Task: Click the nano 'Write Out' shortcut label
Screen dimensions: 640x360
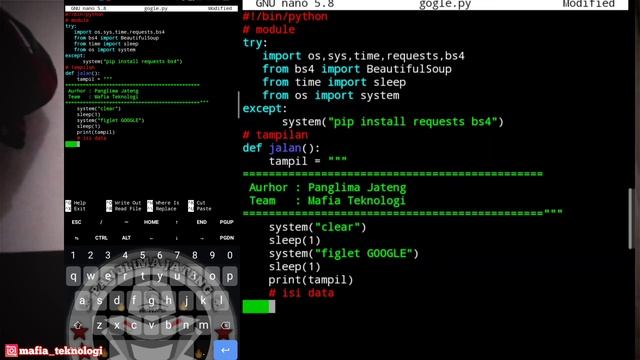Action: tap(127, 203)
